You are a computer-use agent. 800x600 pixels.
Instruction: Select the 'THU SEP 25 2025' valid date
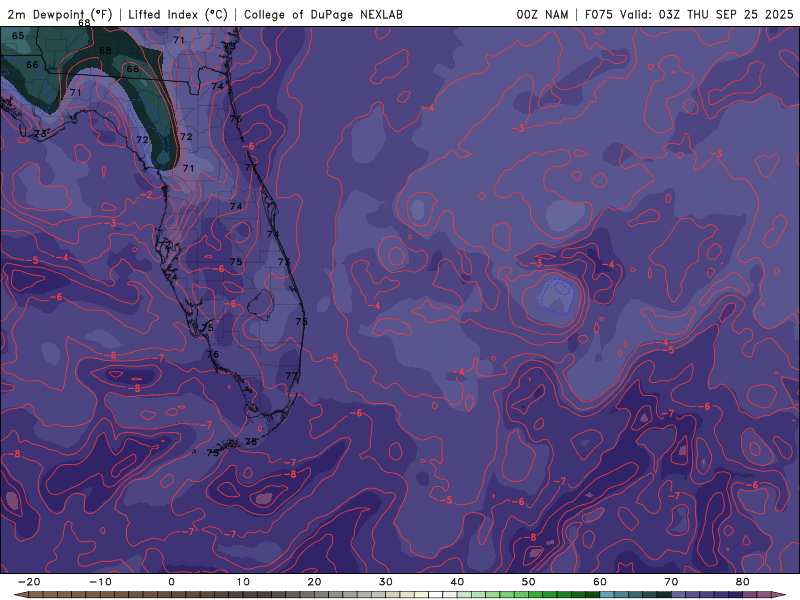coord(740,14)
